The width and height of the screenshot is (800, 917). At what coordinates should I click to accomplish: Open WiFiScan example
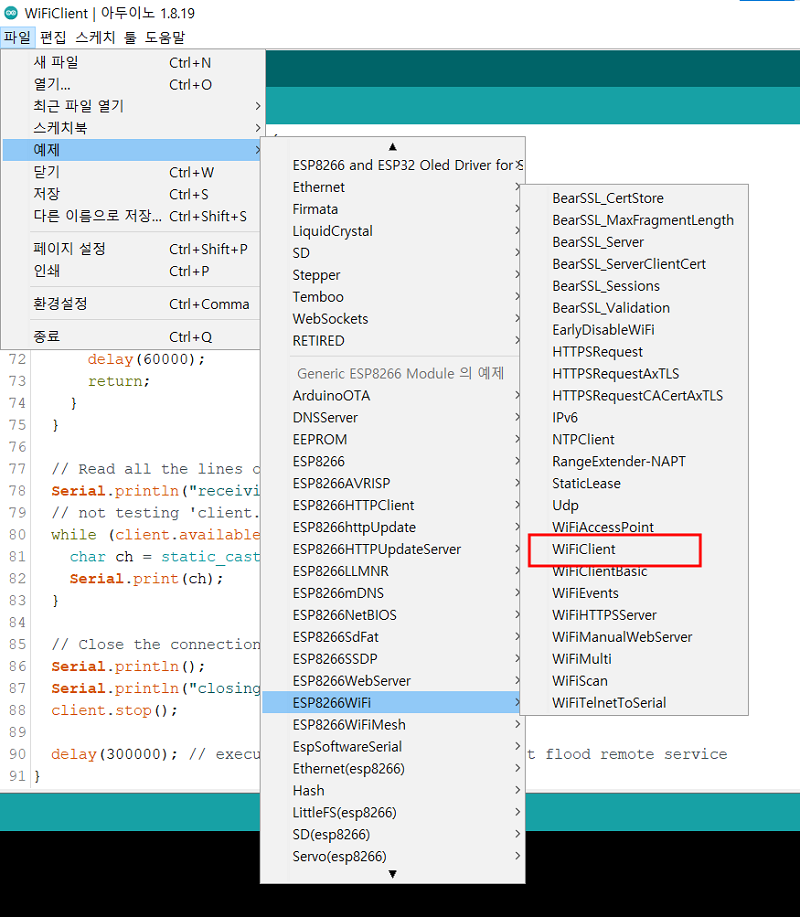(x=634, y=681)
